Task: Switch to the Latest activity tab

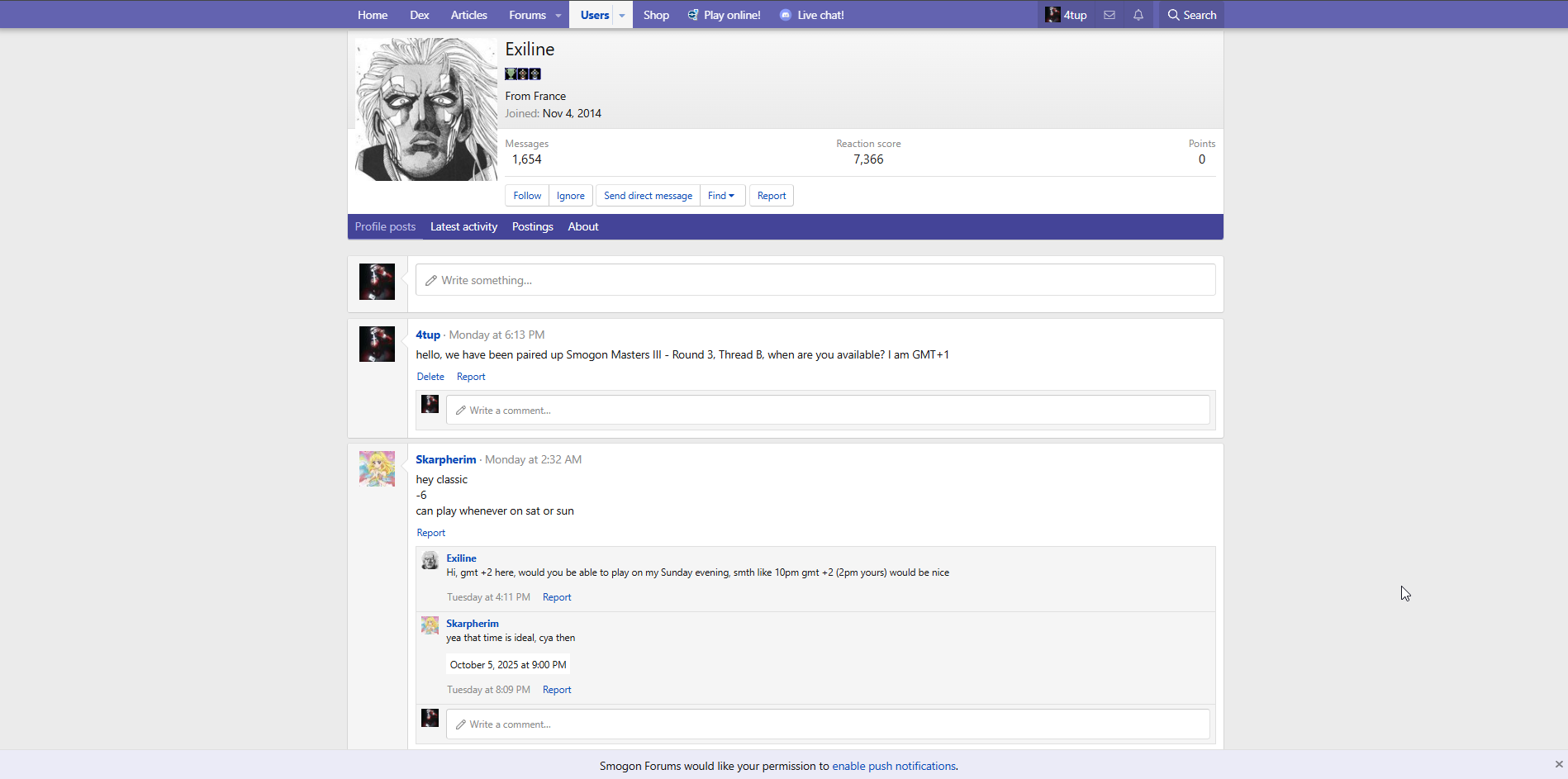Action: (463, 226)
